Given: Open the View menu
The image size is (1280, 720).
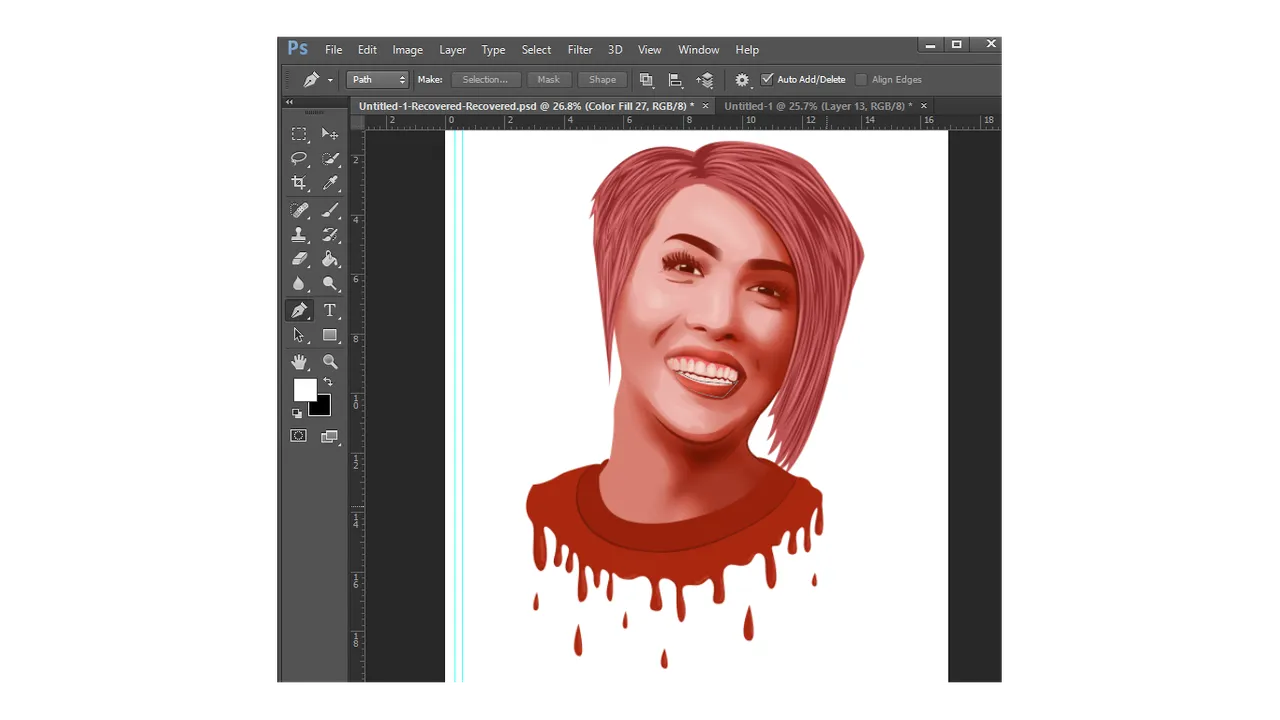Looking at the screenshot, I should tap(649, 50).
